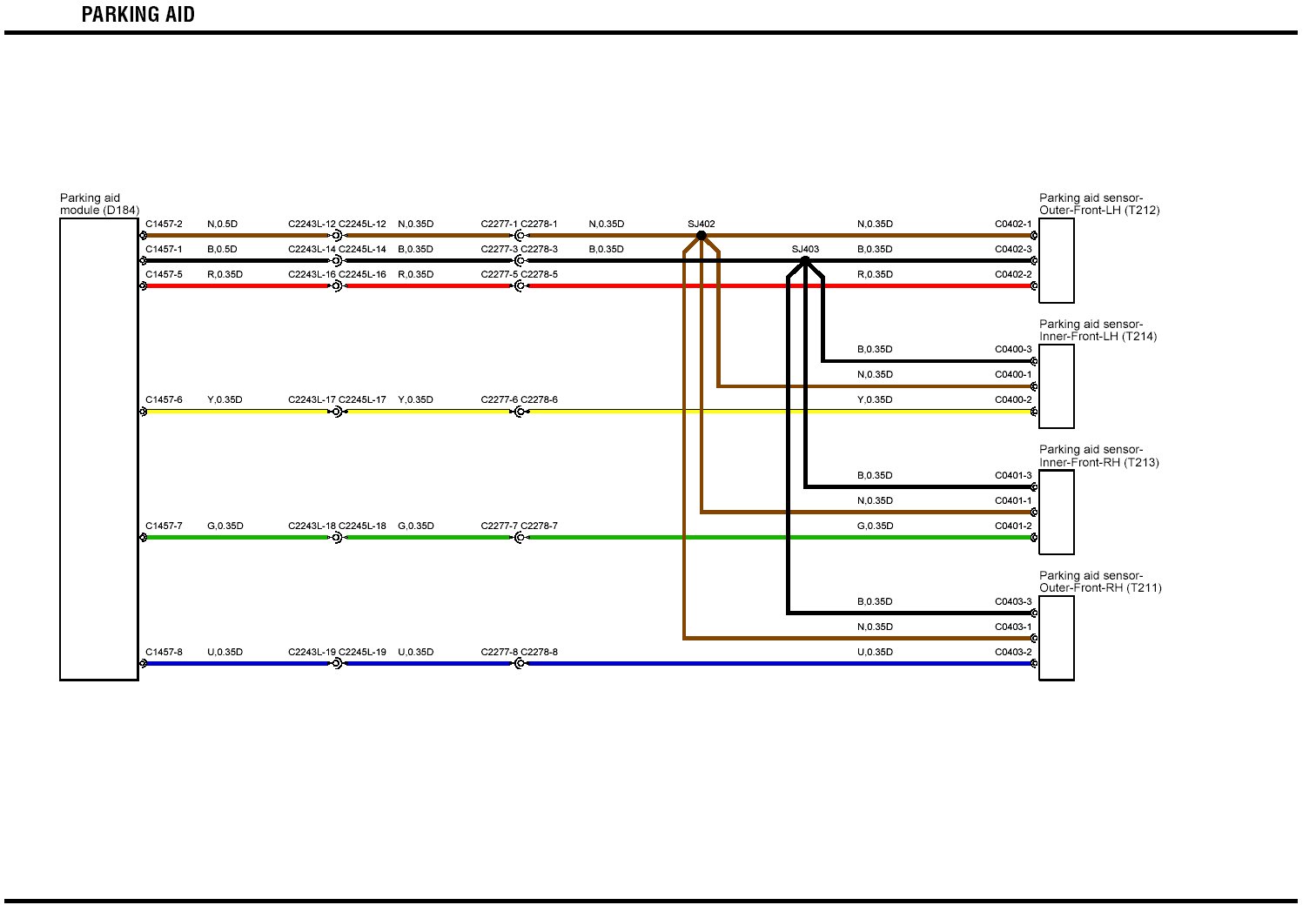Viewport: 1316px width, 905px height.
Task: Click connector label C2243L-16
Action: (312, 275)
